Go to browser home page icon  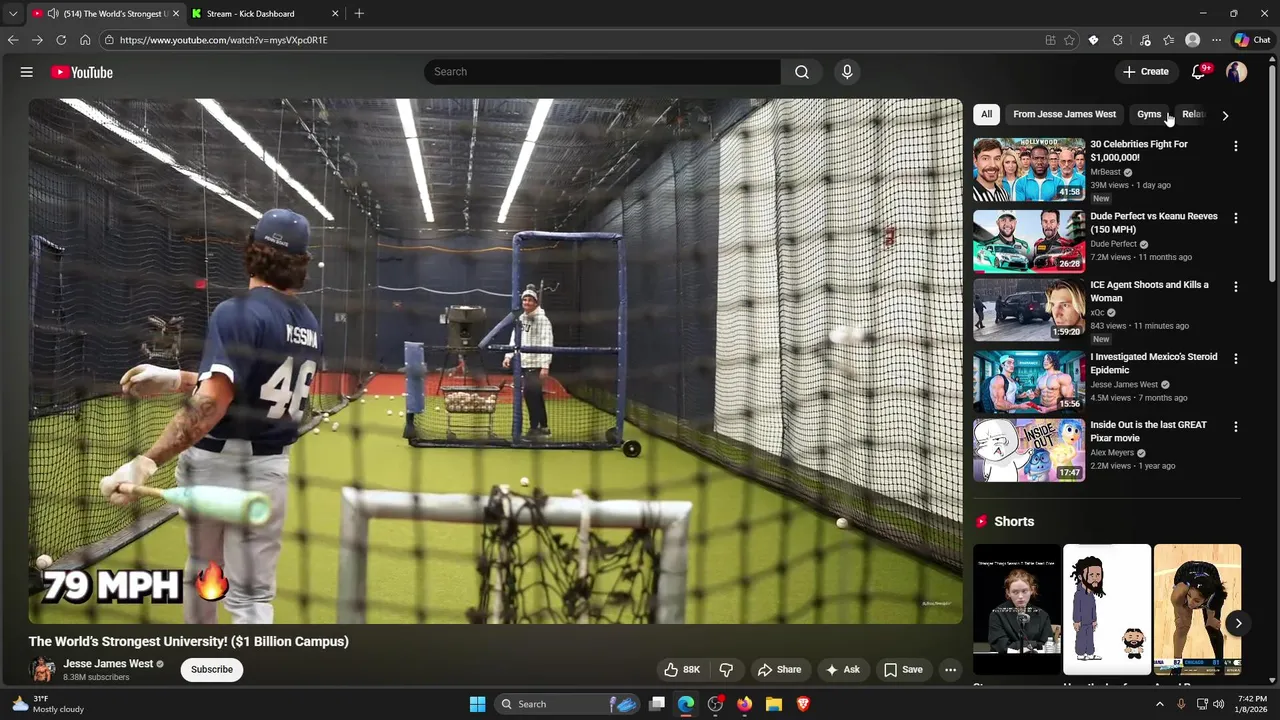coord(85,40)
